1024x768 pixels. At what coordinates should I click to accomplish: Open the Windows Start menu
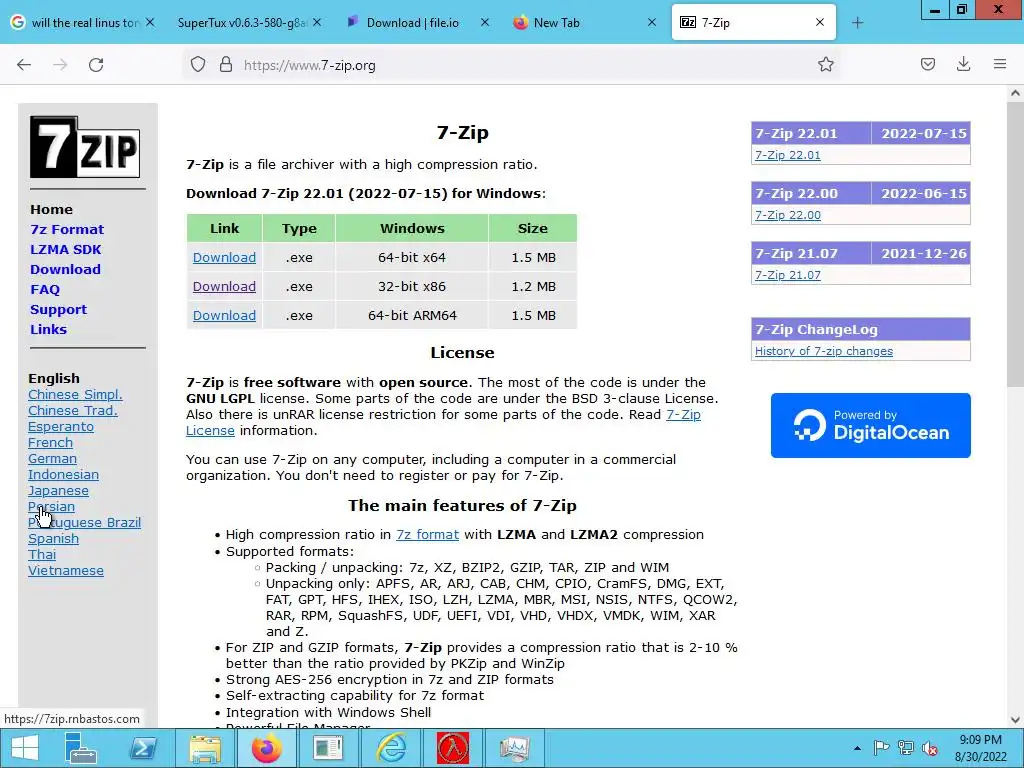click(25, 748)
